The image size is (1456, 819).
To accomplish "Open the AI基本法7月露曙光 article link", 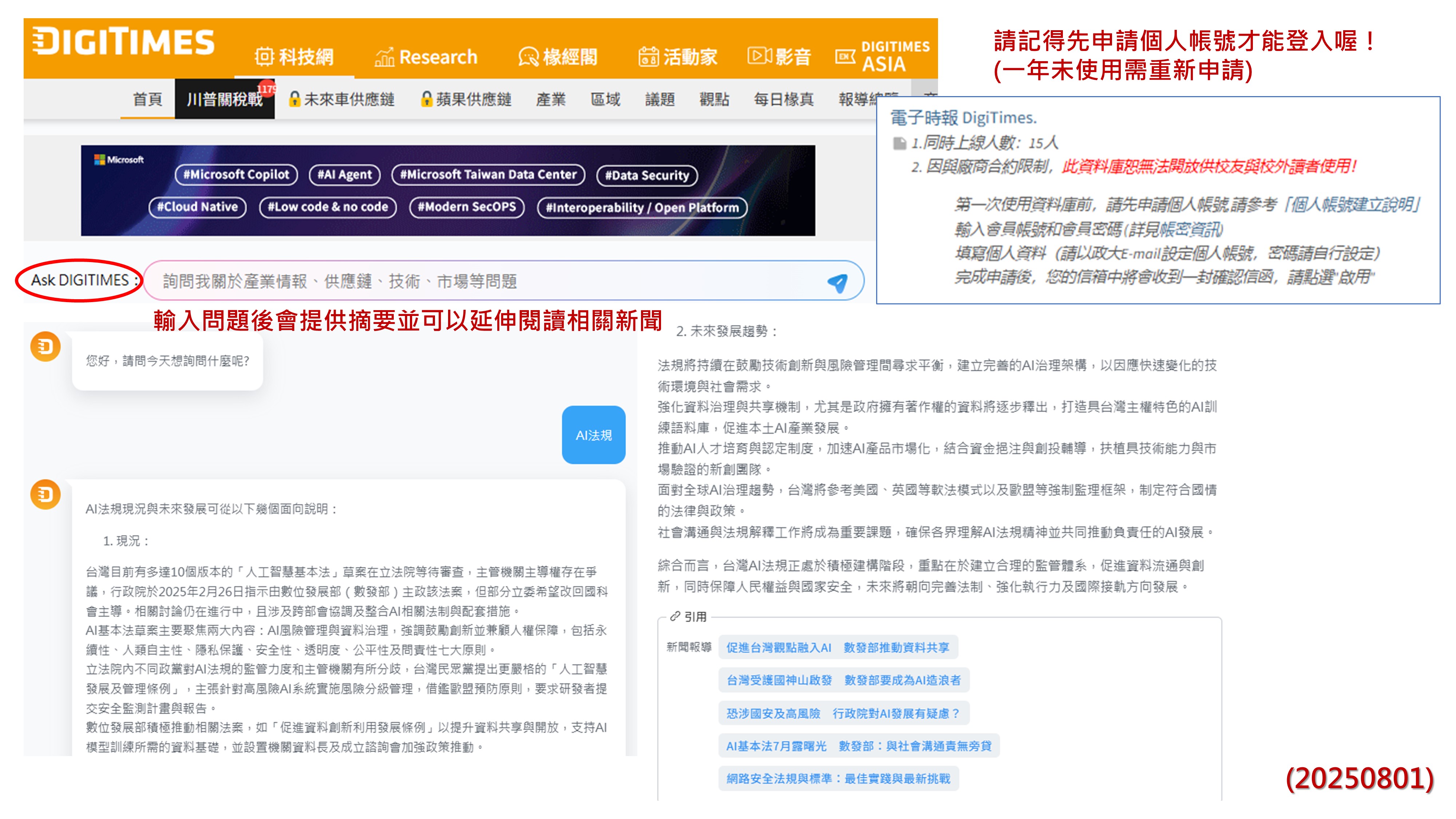I will click(x=859, y=746).
